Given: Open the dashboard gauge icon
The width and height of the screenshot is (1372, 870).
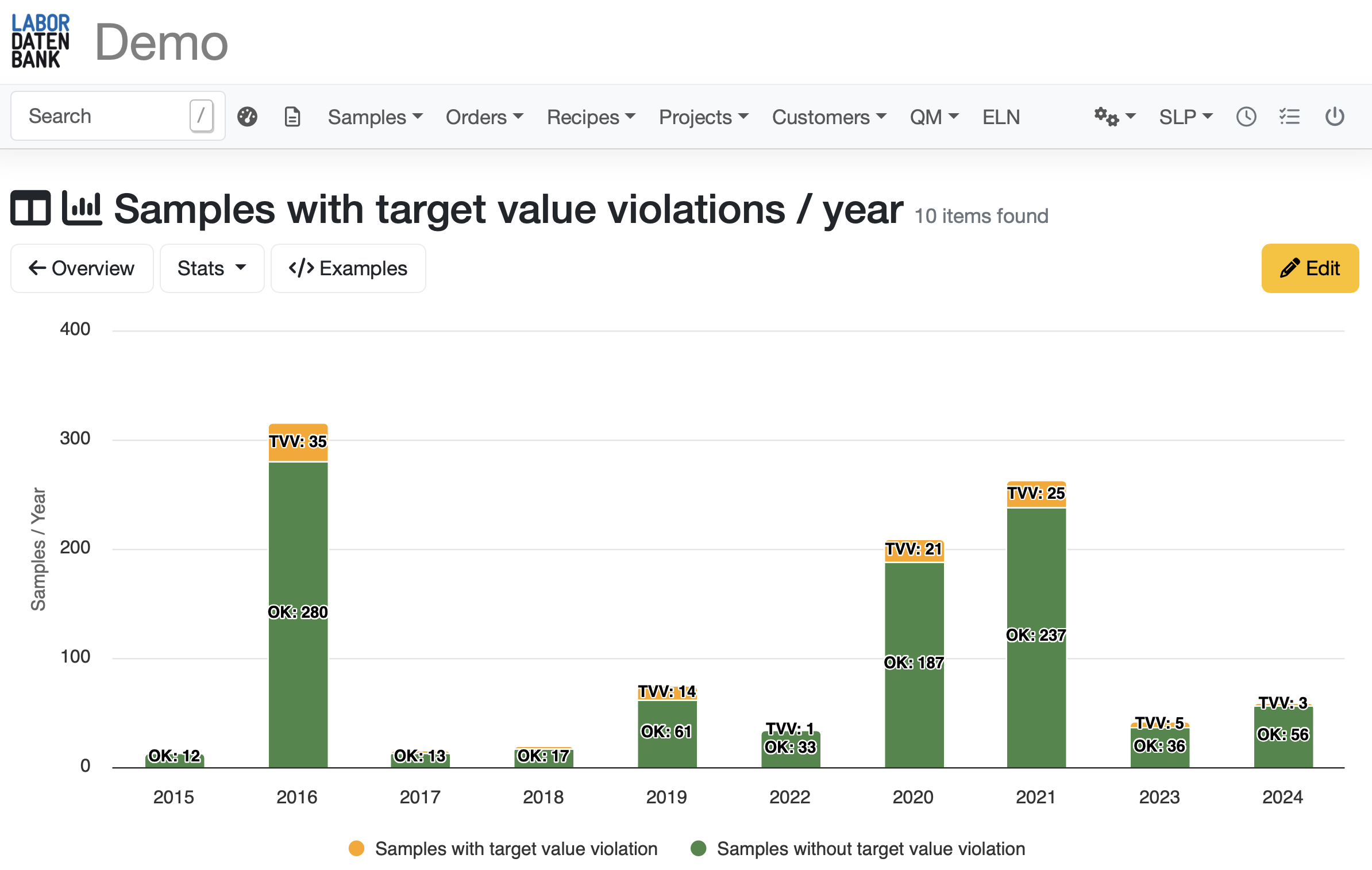Looking at the screenshot, I should (247, 117).
